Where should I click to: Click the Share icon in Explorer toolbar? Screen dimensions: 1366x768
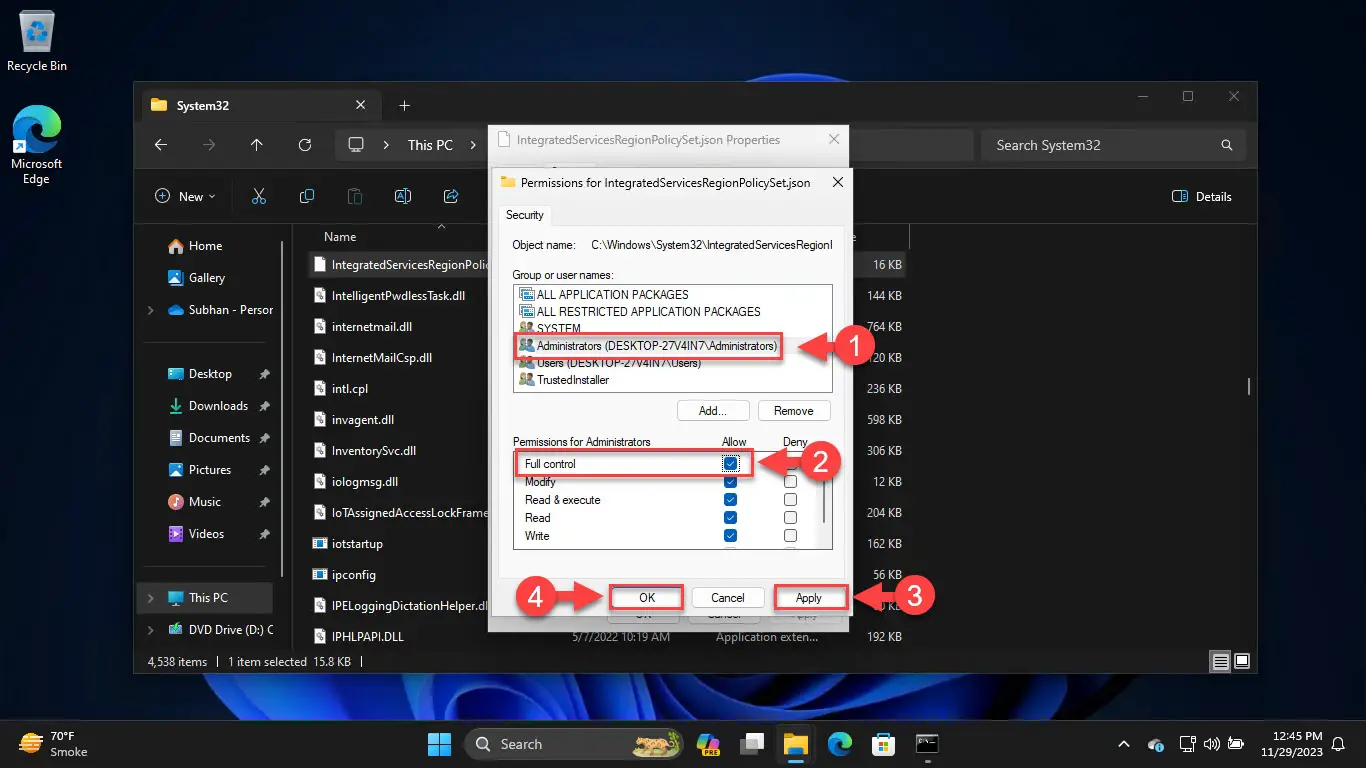coord(451,197)
